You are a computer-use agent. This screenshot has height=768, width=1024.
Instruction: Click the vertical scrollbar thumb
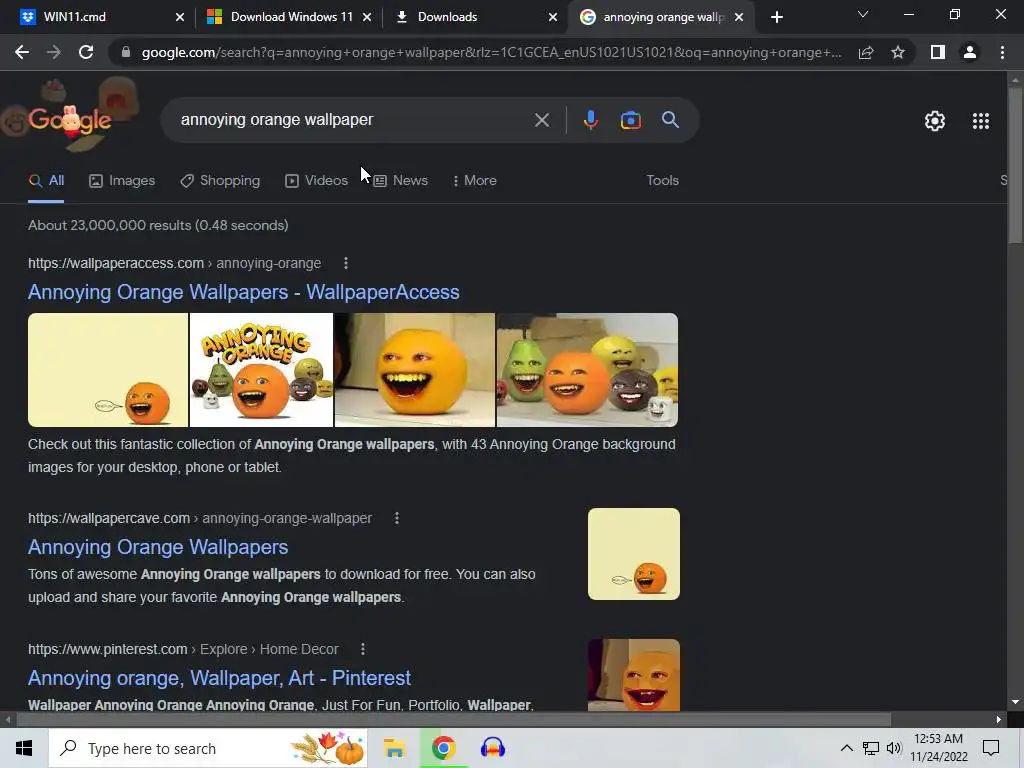[x=1015, y=165]
